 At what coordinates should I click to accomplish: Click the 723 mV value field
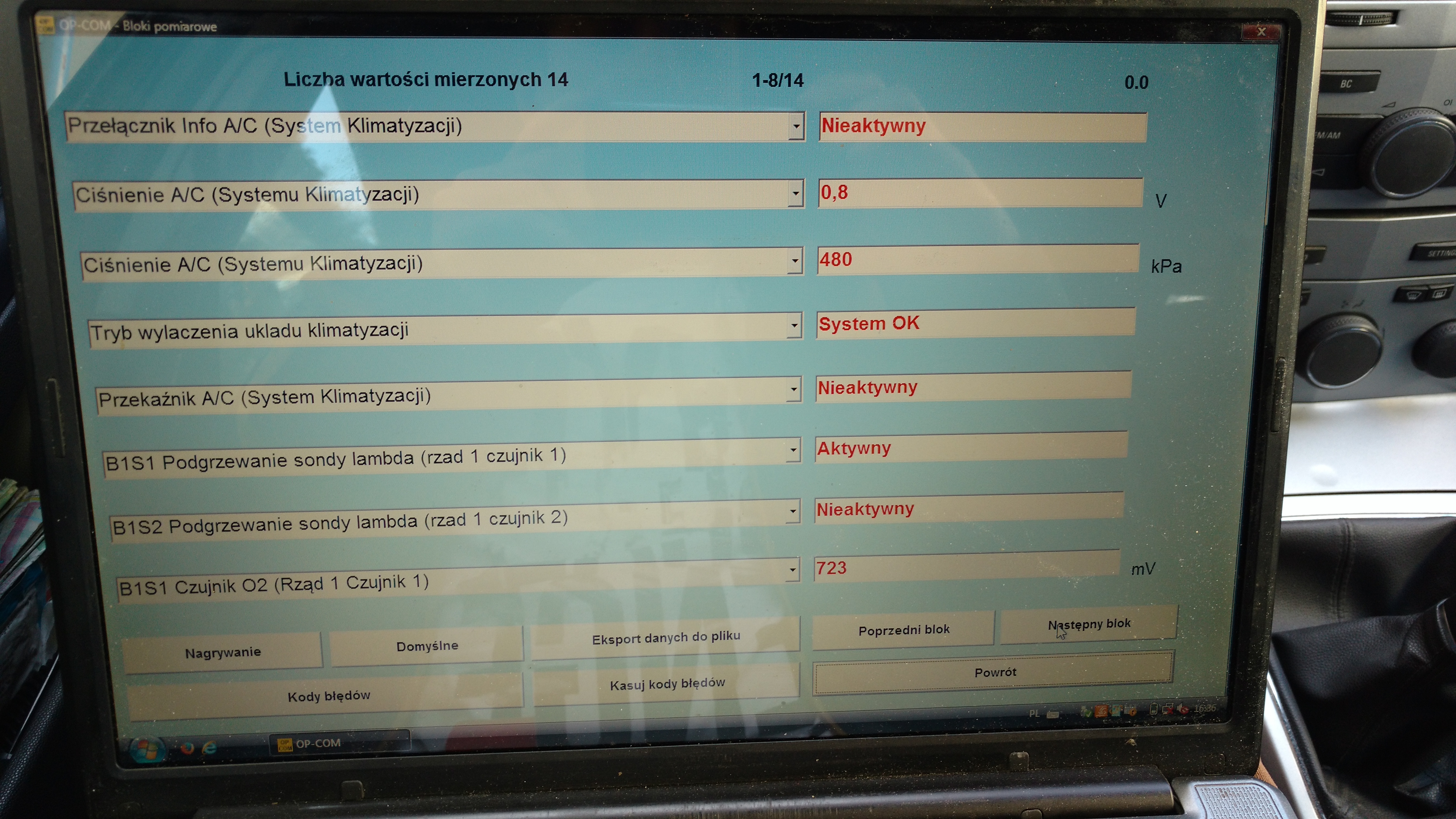click(x=966, y=566)
